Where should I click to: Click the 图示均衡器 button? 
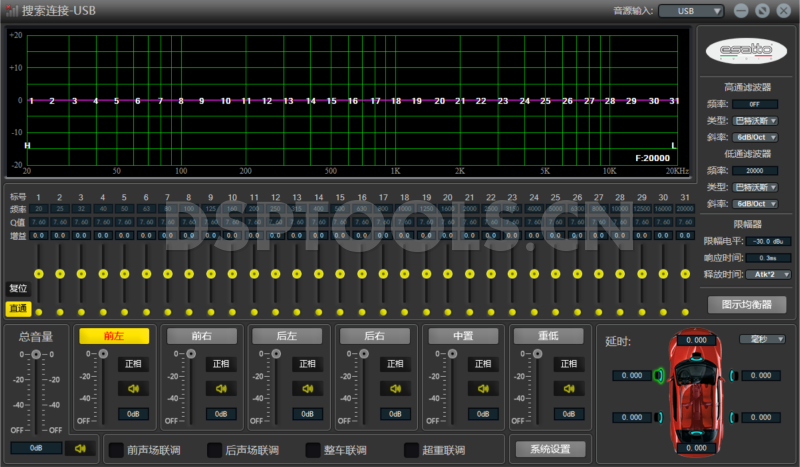746,304
